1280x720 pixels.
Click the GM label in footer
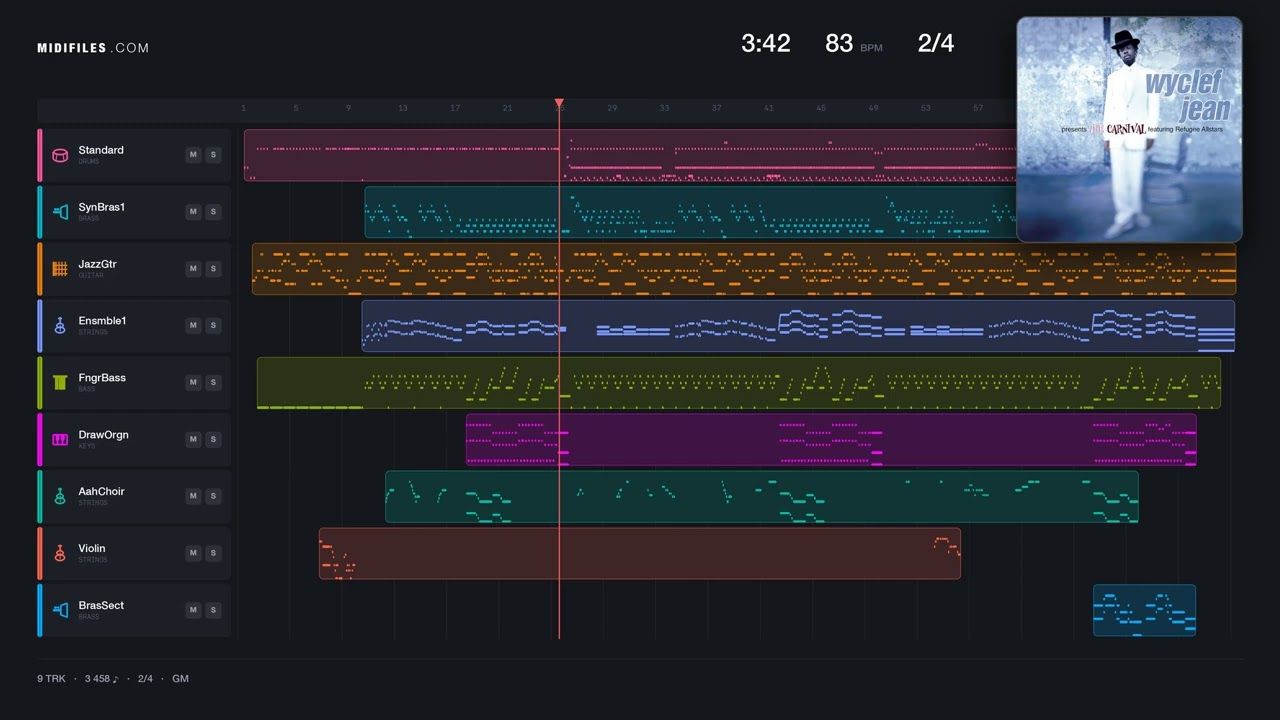[180, 679]
